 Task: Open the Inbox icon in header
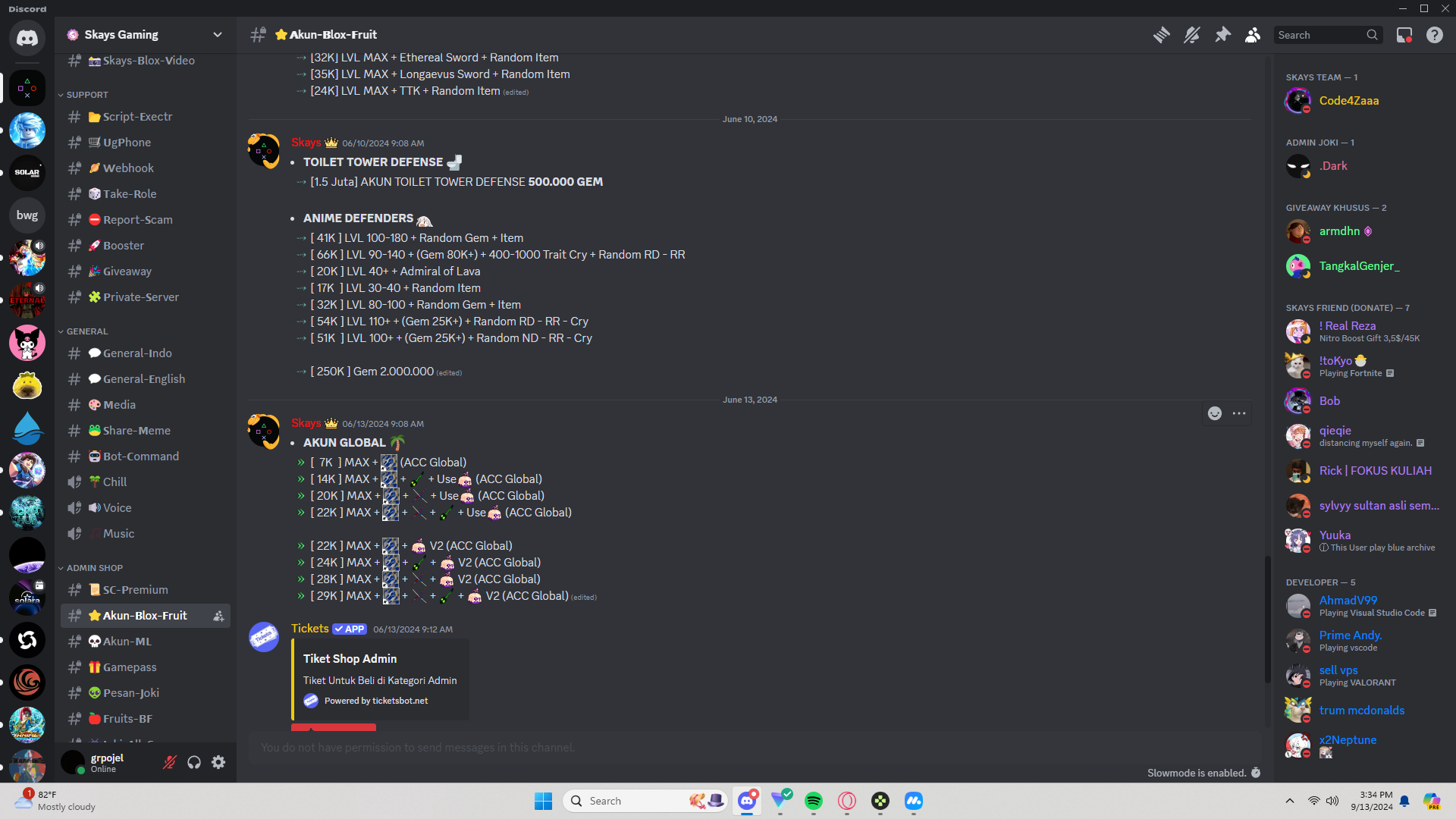coord(1404,35)
